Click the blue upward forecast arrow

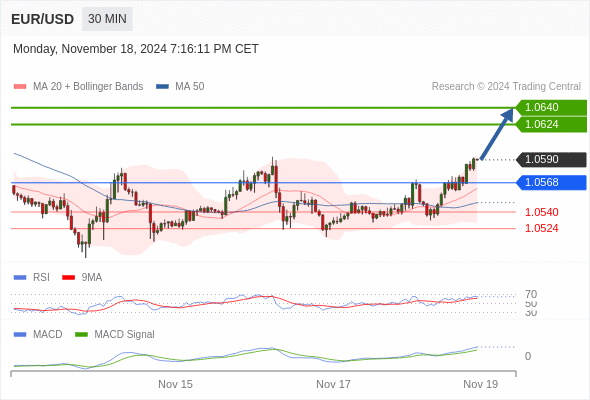497,134
